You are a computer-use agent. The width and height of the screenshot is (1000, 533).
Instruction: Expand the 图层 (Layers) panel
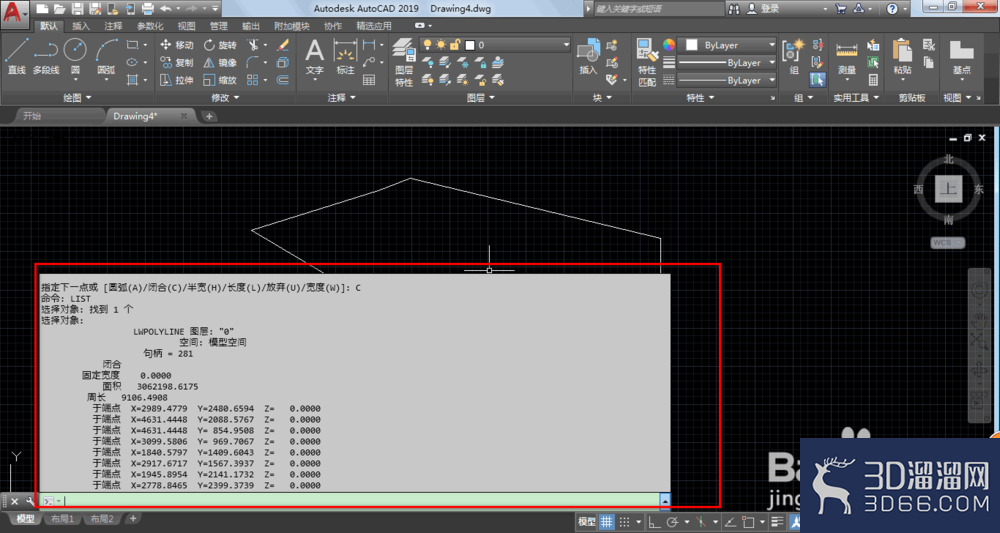480,98
